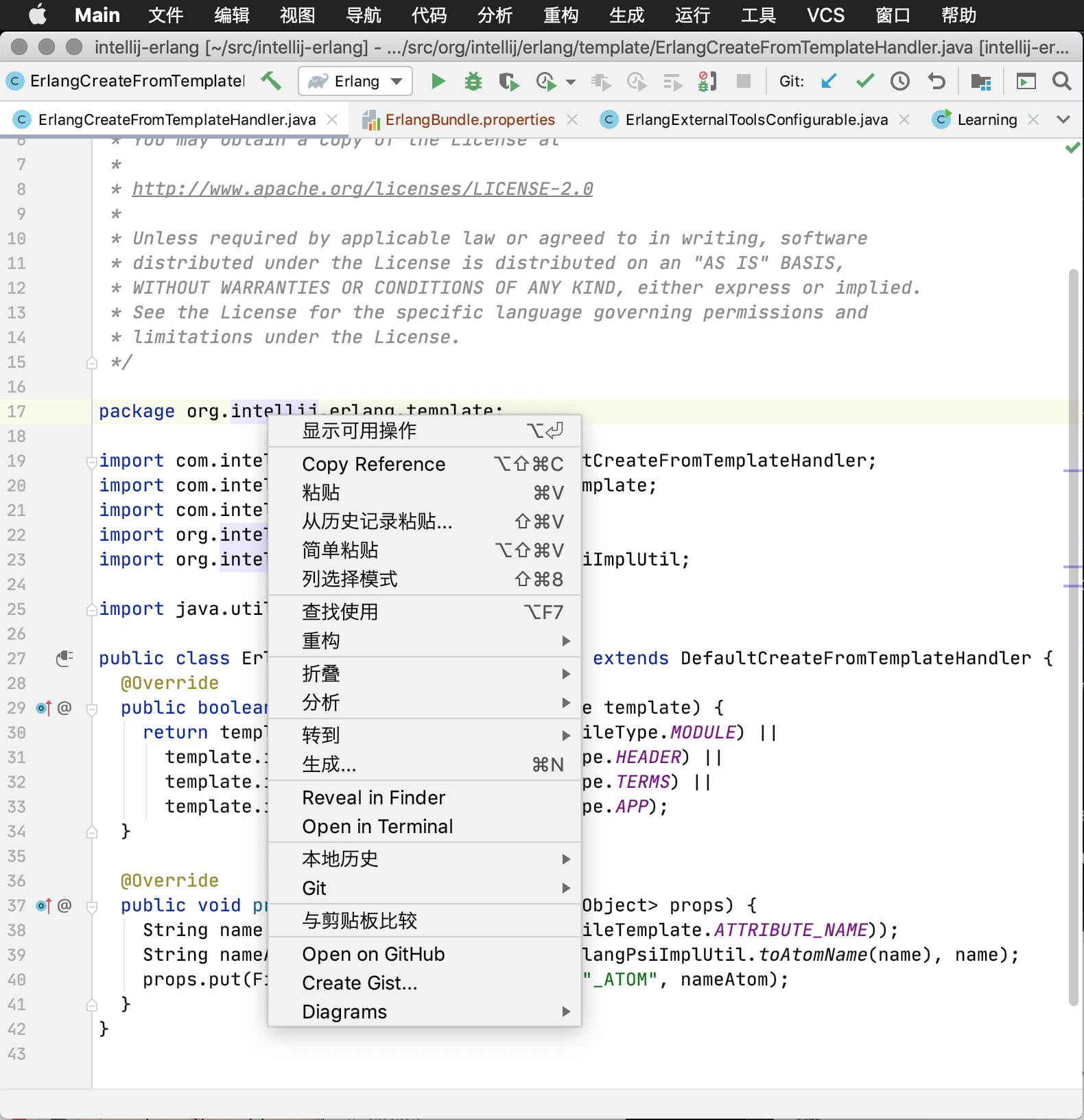The width and height of the screenshot is (1084, 1120).
Task: Select 查找使用 menu entry
Action: [425, 612]
